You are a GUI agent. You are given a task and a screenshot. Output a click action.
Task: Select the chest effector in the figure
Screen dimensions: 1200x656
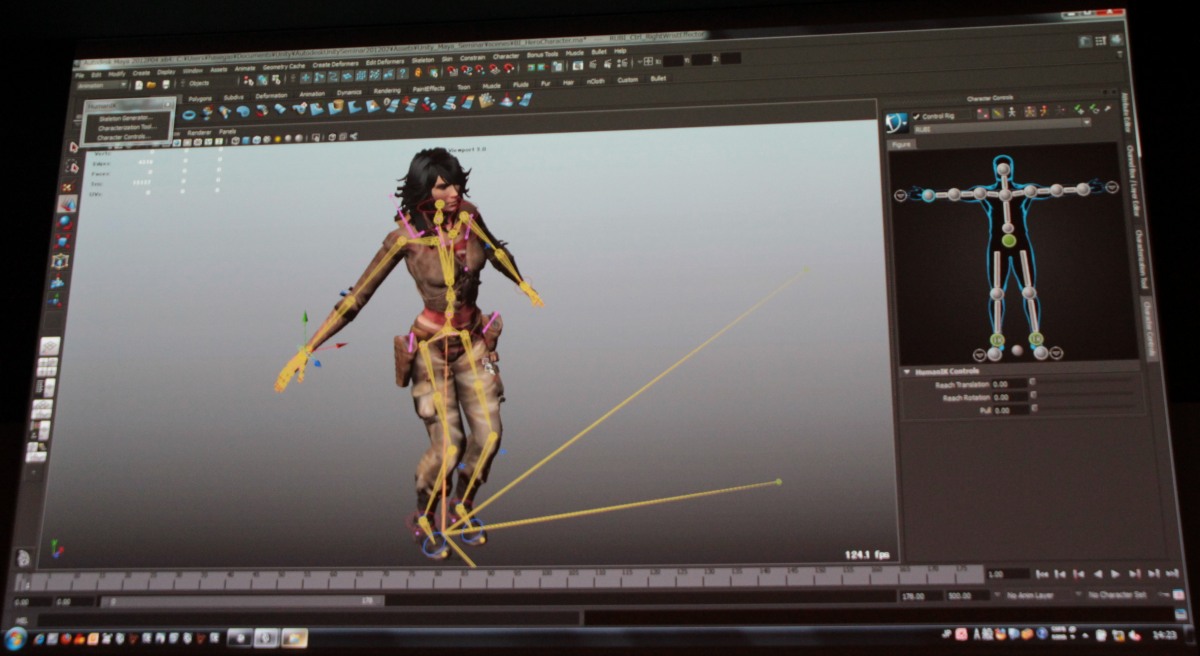1005,194
